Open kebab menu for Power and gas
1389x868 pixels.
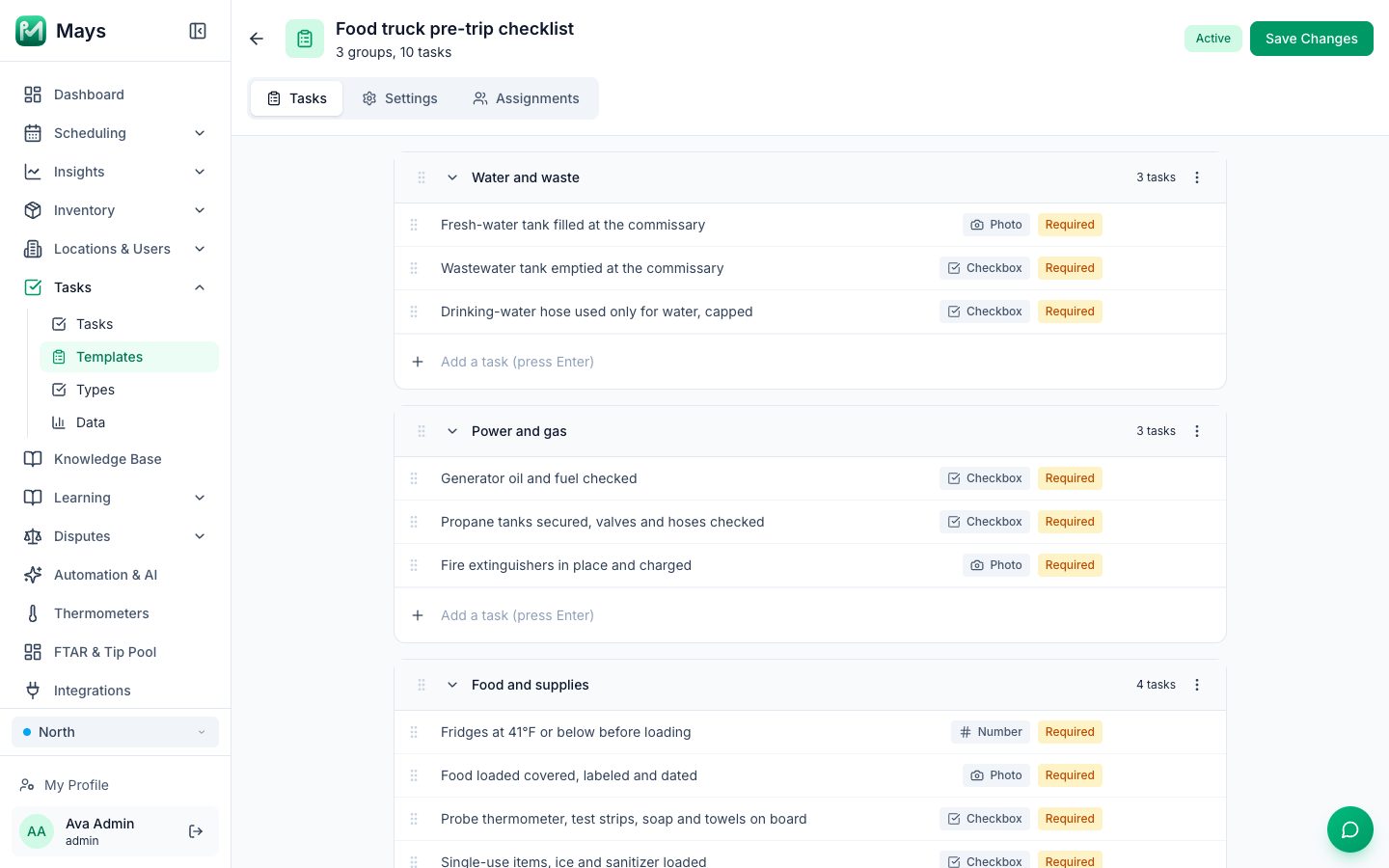tap(1197, 431)
